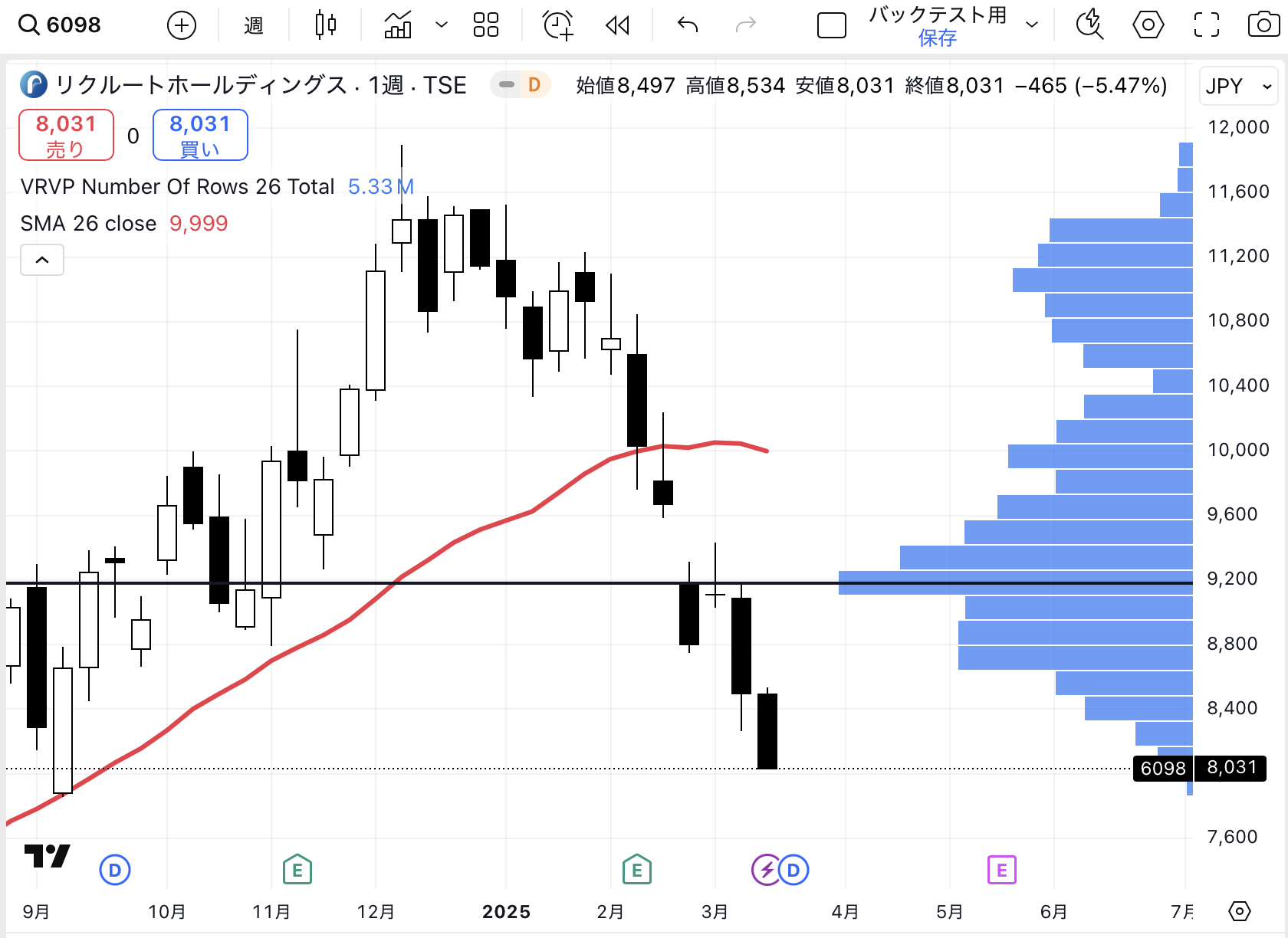Viewport: 1288px width, 938px height.
Task: Click the 7,600 price axis label
Action: (1232, 837)
